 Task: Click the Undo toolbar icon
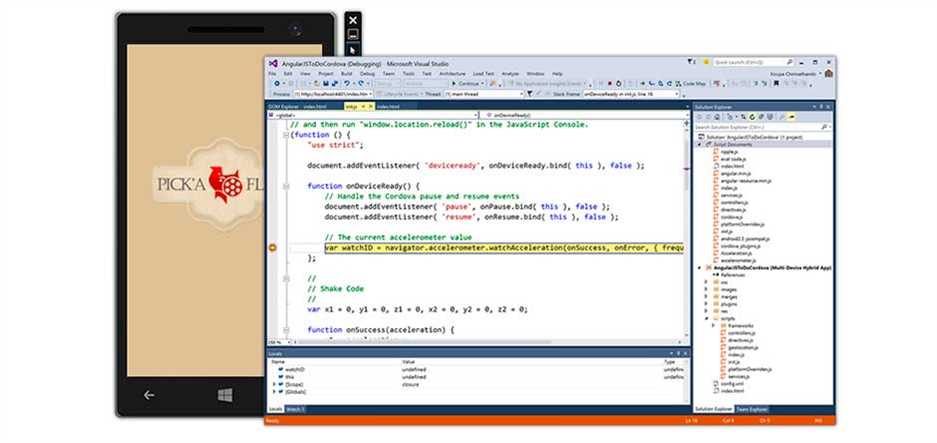[x=347, y=84]
